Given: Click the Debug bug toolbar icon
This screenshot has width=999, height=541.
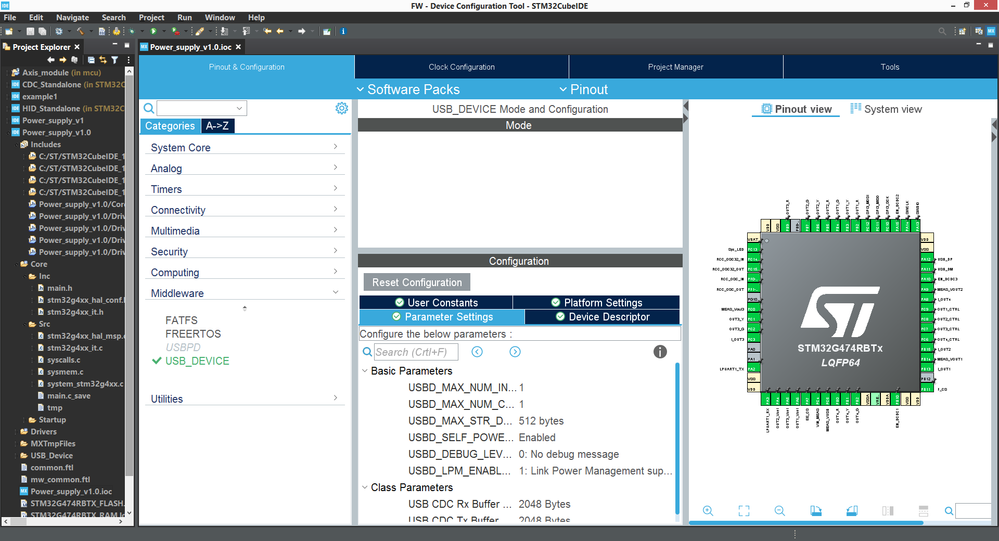Looking at the screenshot, I should (132, 31).
